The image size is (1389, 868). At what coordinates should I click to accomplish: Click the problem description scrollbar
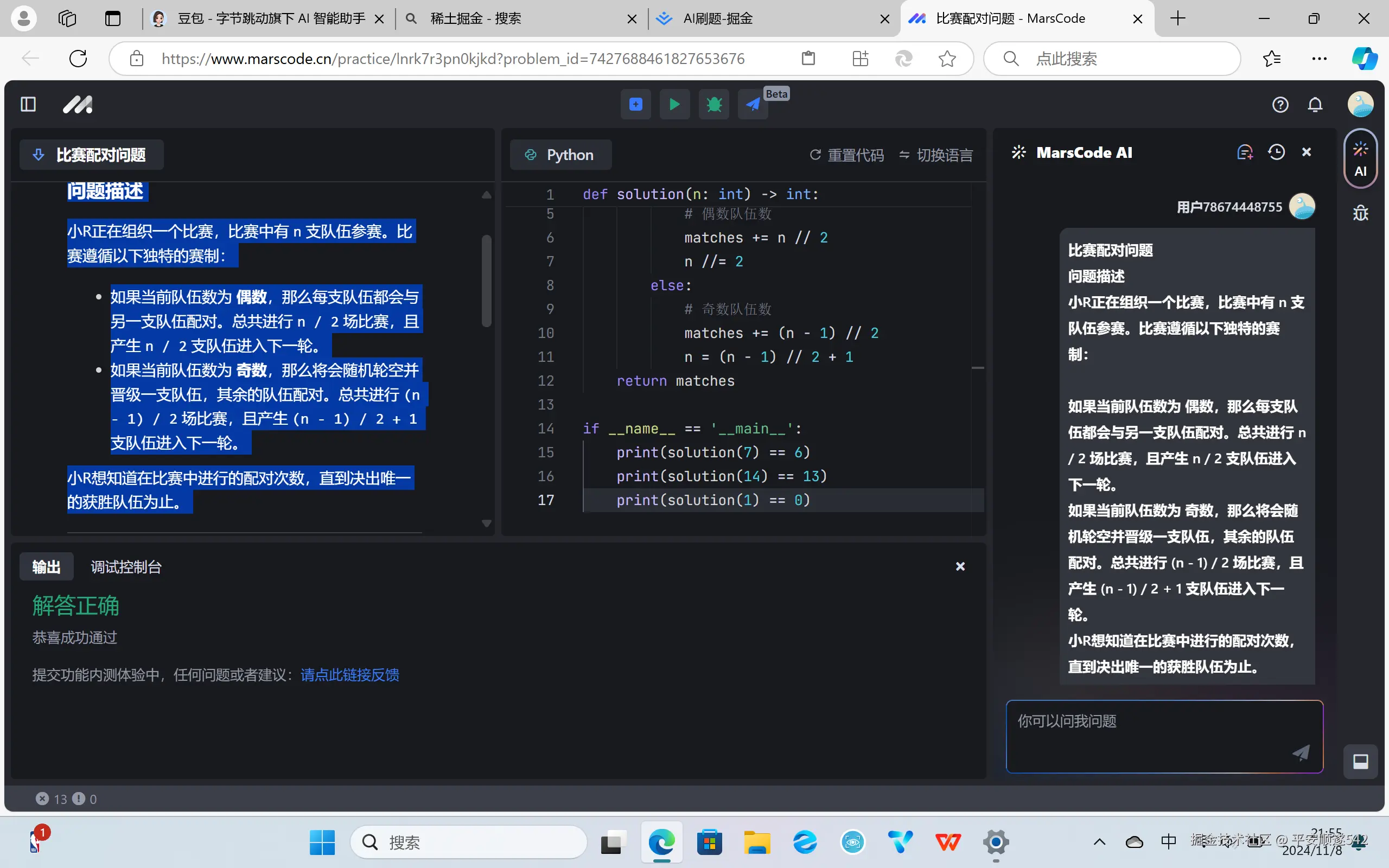pos(486,282)
